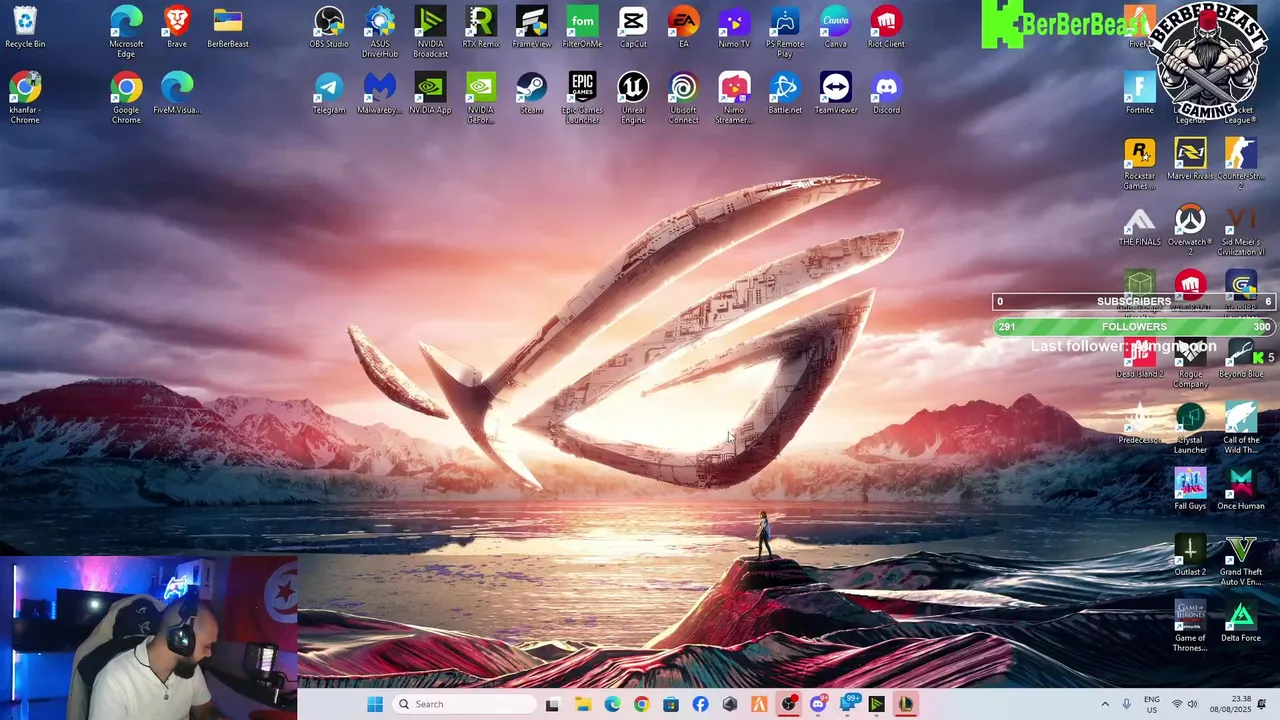This screenshot has height=720, width=1280.
Task: Launch PS Remote Play shortcut
Action: pos(785,32)
